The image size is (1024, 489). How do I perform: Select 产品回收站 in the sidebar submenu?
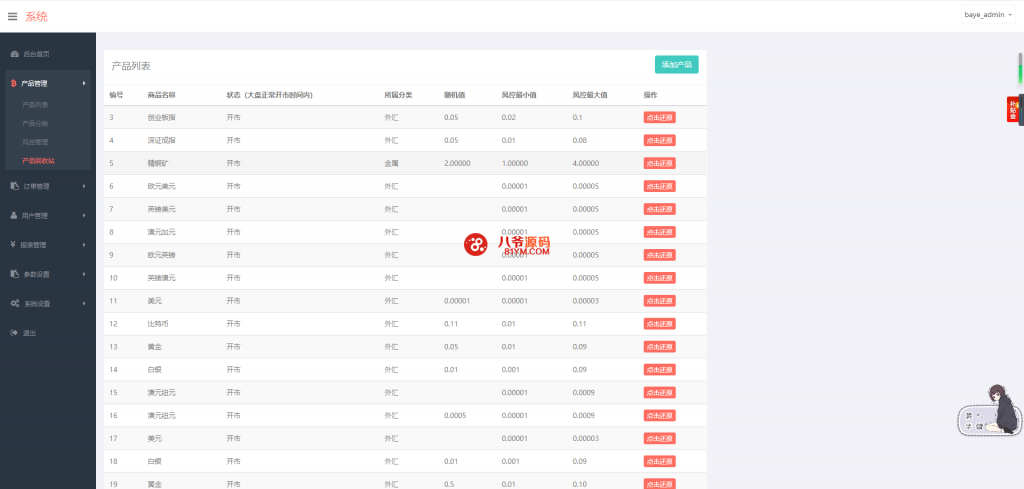pyautogui.click(x=39, y=161)
